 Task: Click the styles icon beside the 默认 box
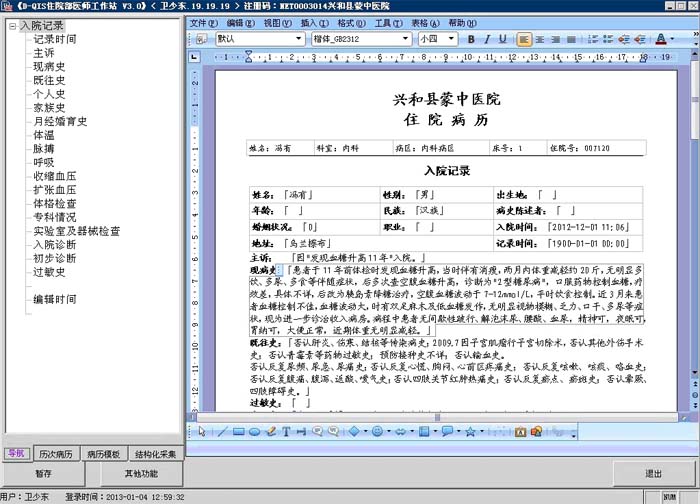pyautogui.click(x=202, y=39)
